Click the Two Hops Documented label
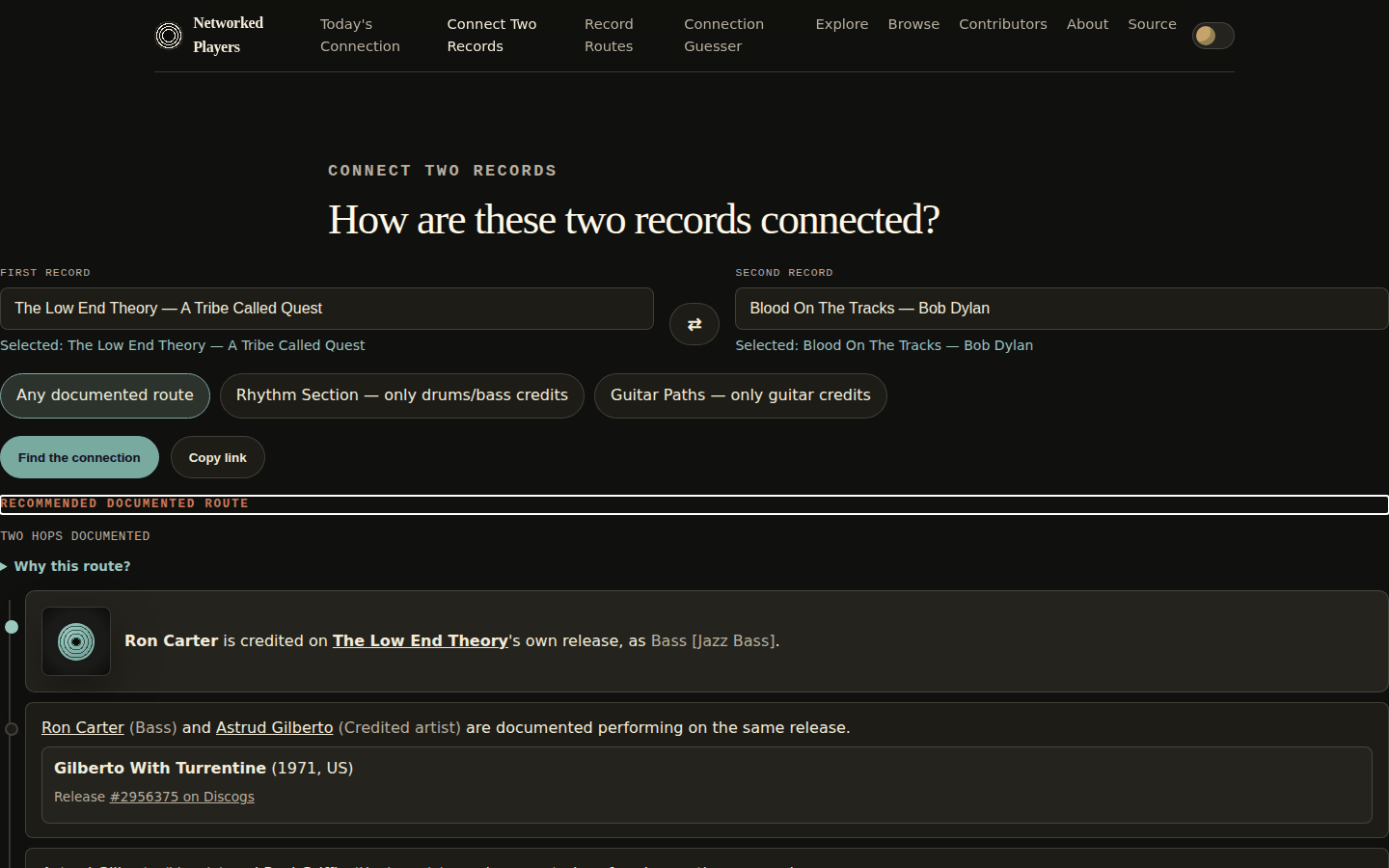1389x868 pixels. click(75, 536)
